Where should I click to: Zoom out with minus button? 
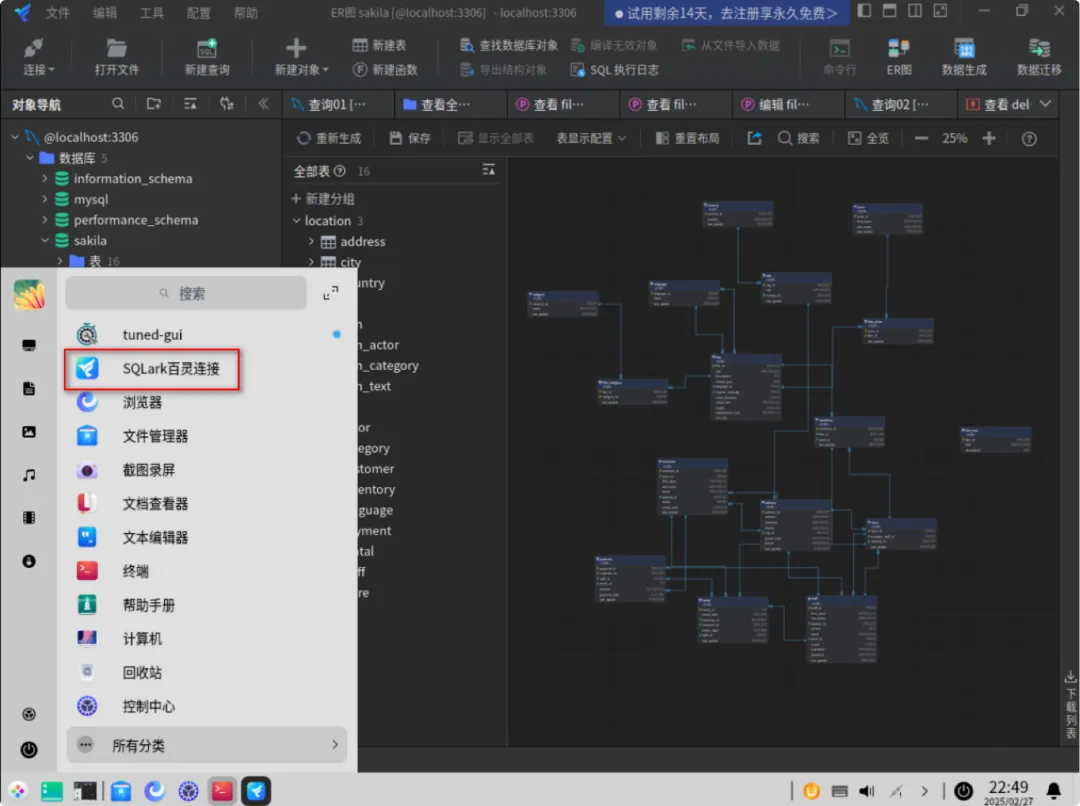point(921,138)
